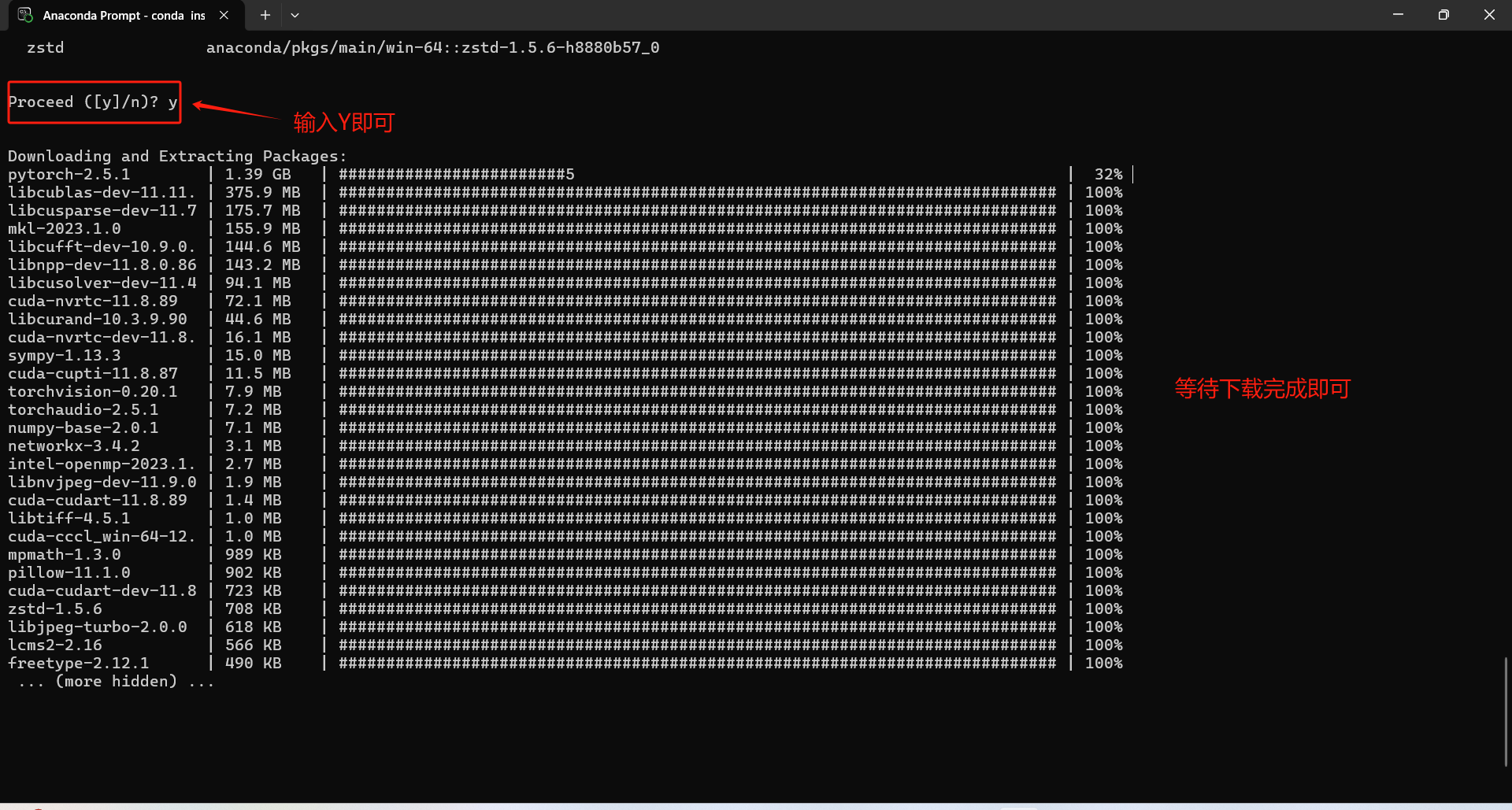Minimize the terminal window

(x=1398, y=15)
